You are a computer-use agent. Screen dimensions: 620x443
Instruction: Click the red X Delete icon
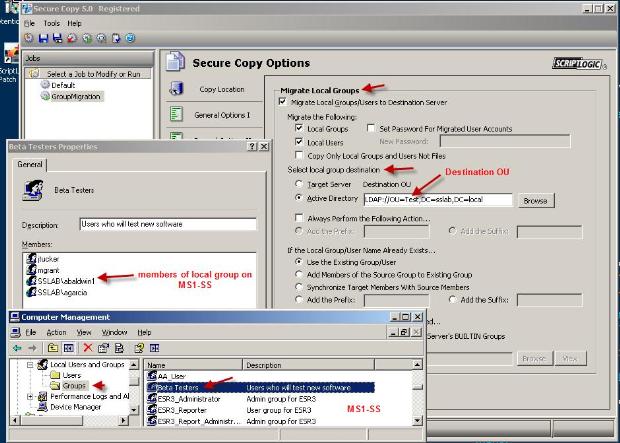(x=88, y=348)
